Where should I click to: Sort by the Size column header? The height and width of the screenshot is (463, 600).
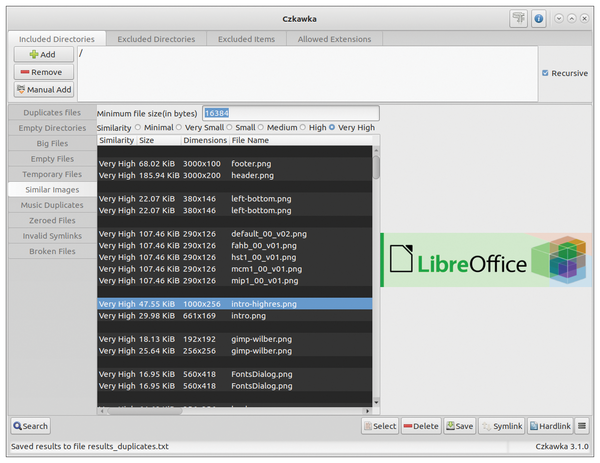tap(159, 140)
